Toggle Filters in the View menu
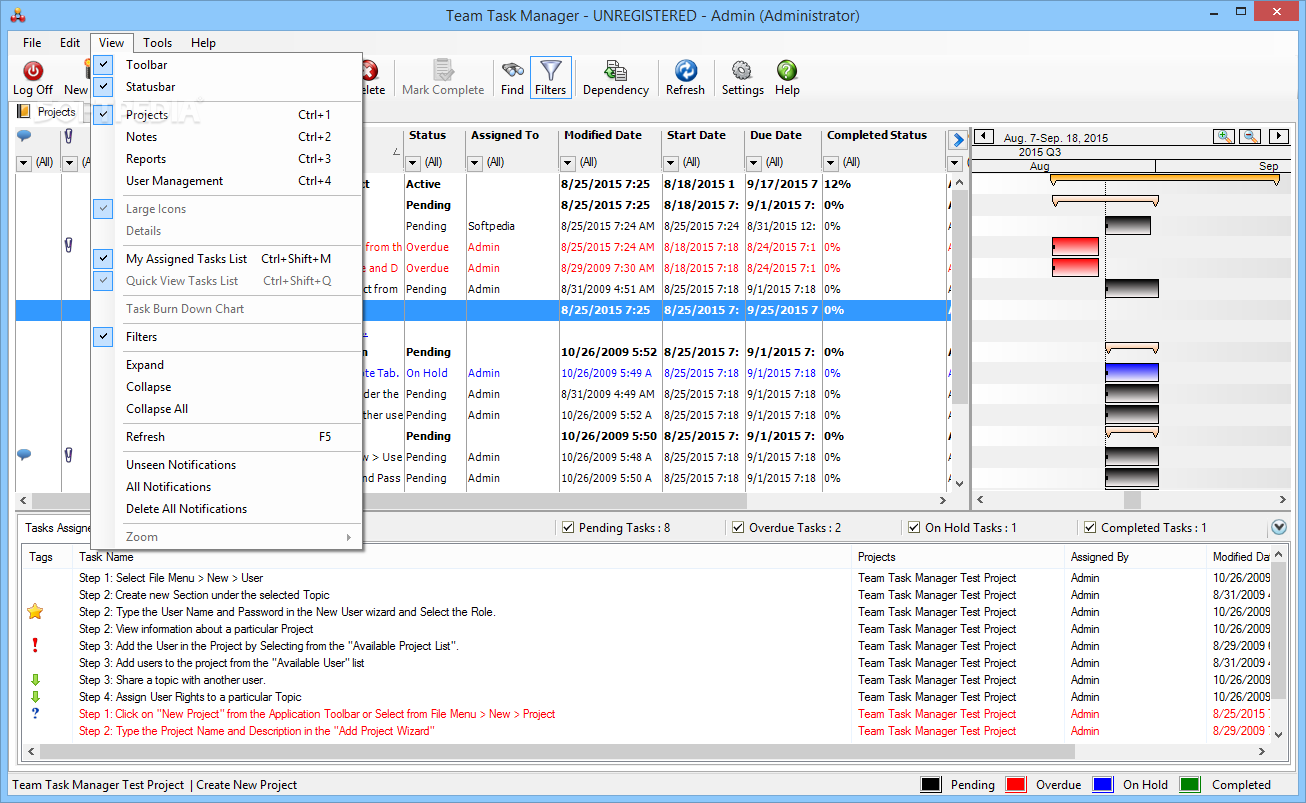This screenshot has height=803, width=1306. 226,337
